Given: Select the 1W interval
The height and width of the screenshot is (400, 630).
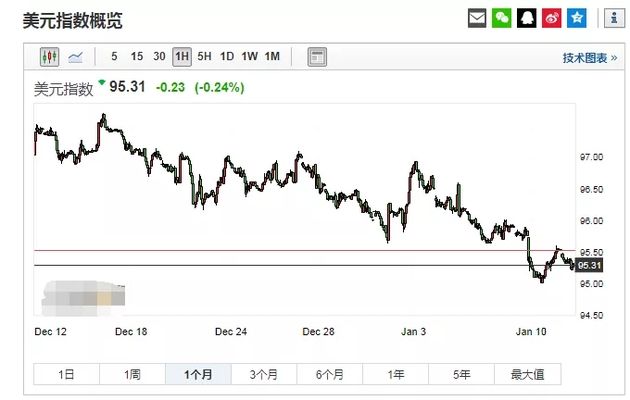Looking at the screenshot, I should [249, 57].
